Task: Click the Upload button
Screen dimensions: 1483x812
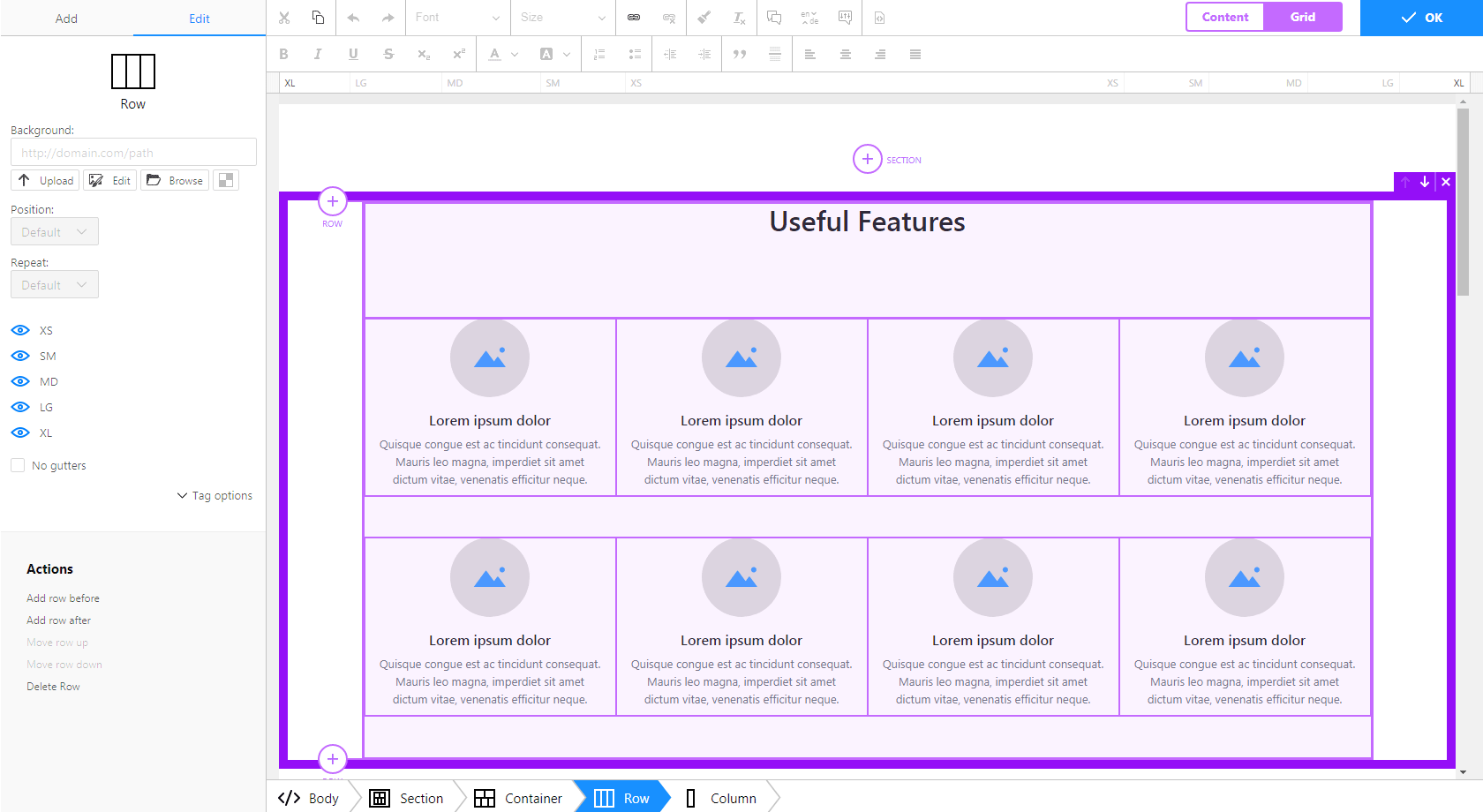Action: (x=45, y=180)
